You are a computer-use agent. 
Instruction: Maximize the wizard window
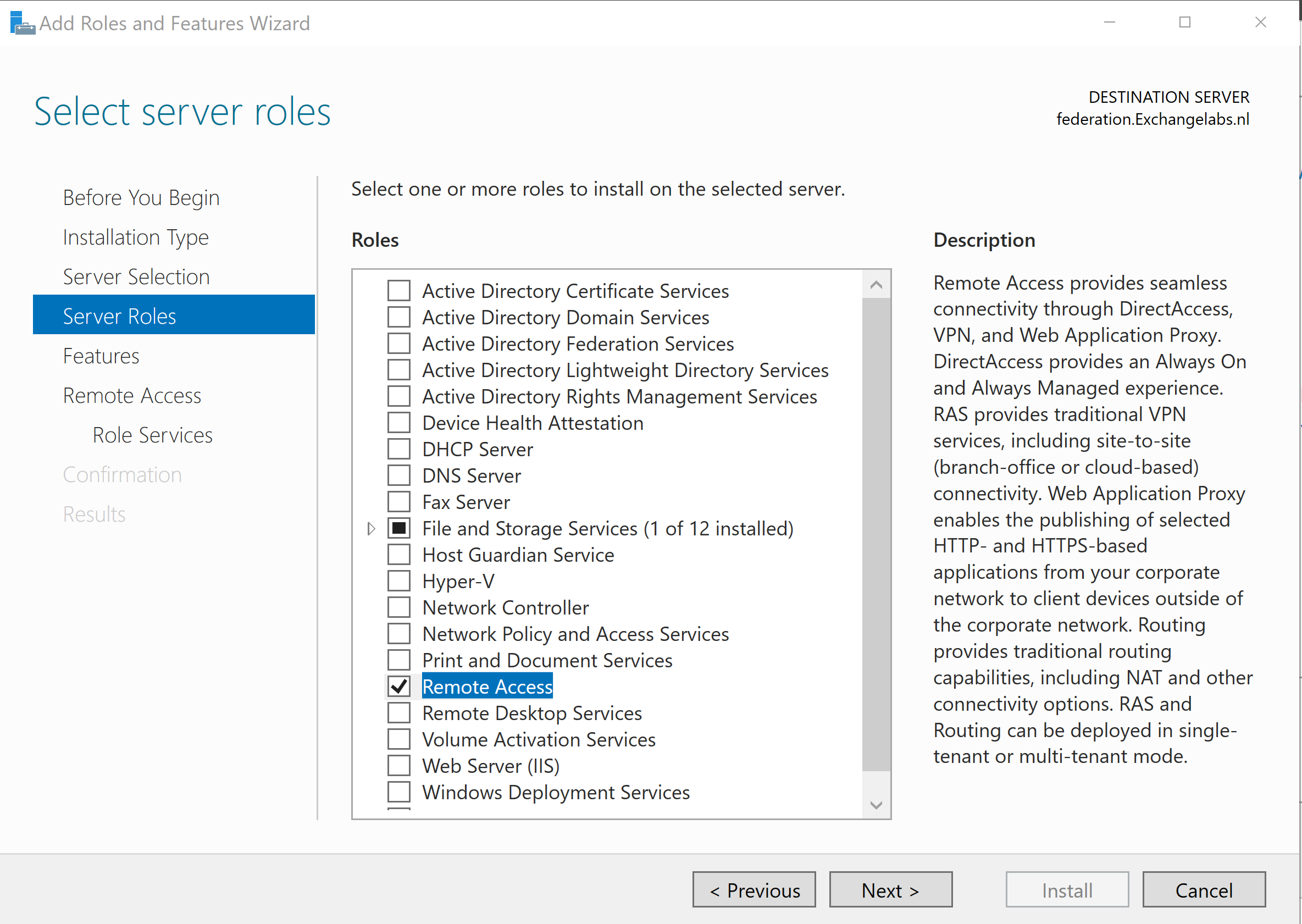(x=1185, y=22)
